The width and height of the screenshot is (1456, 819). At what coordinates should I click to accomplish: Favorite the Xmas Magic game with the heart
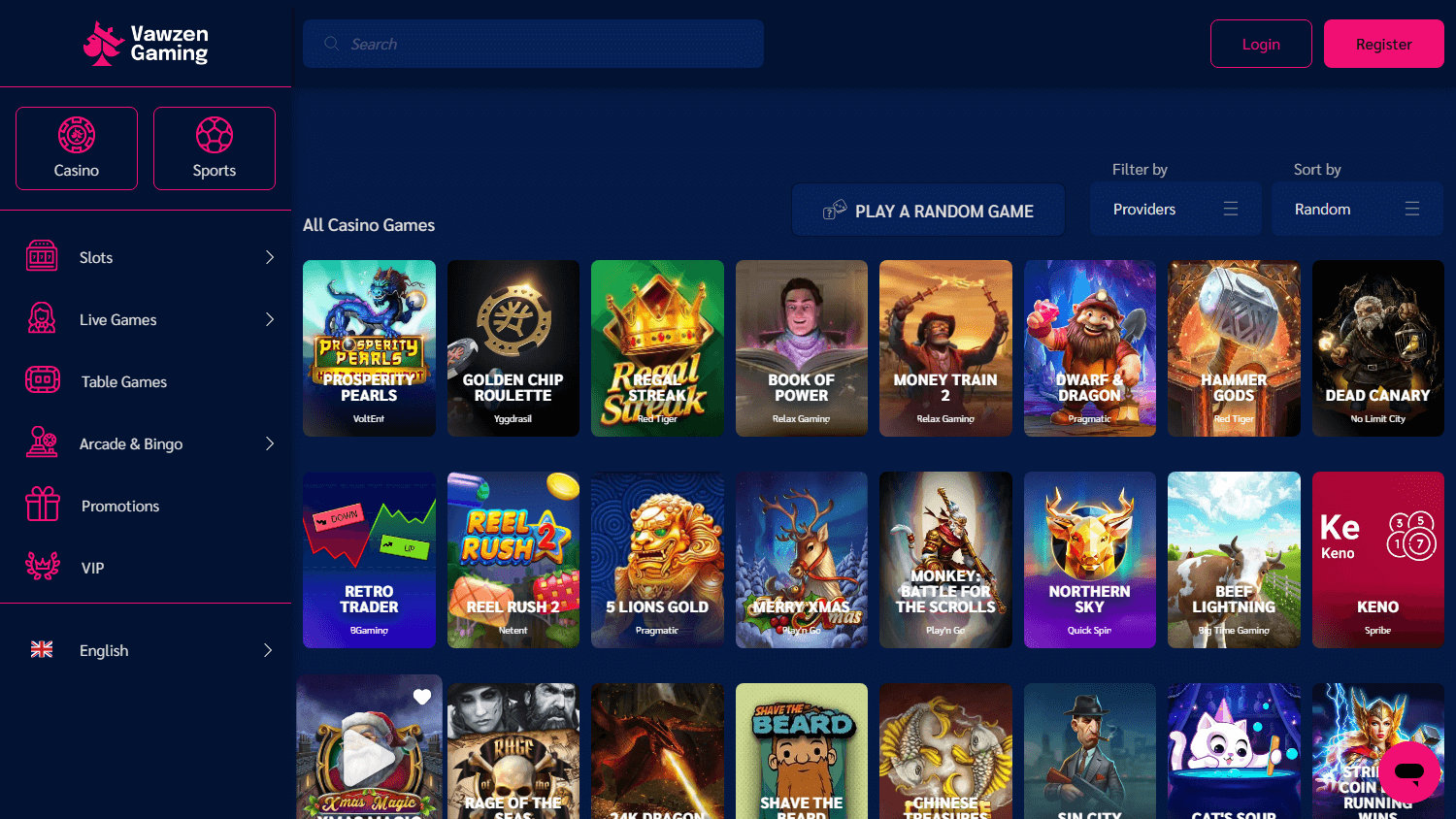coord(421,697)
